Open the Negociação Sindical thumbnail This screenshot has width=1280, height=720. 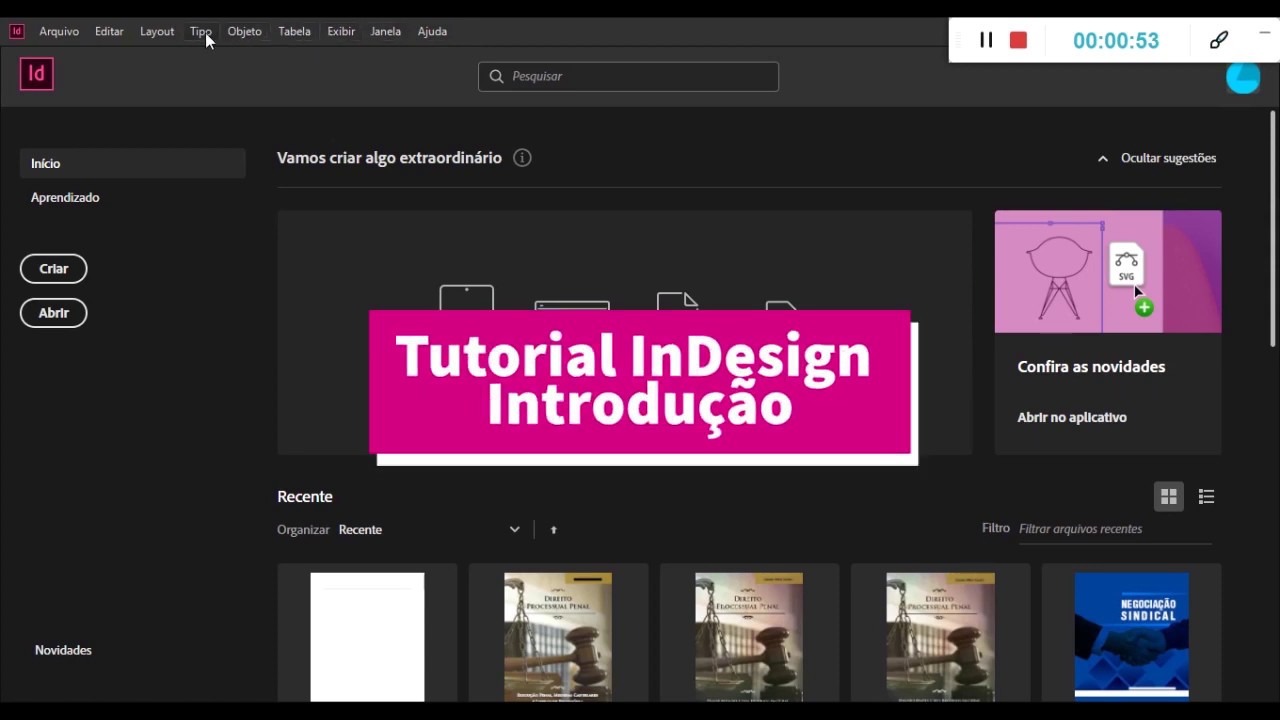point(1131,635)
